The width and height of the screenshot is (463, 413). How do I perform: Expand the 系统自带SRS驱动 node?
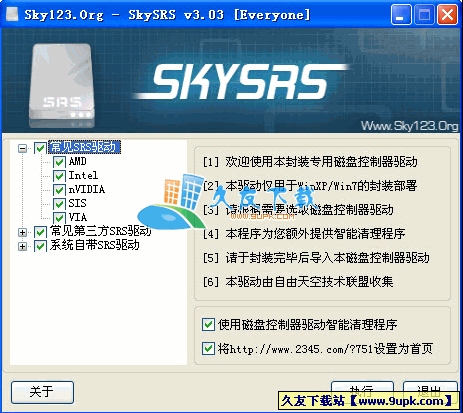(22, 246)
